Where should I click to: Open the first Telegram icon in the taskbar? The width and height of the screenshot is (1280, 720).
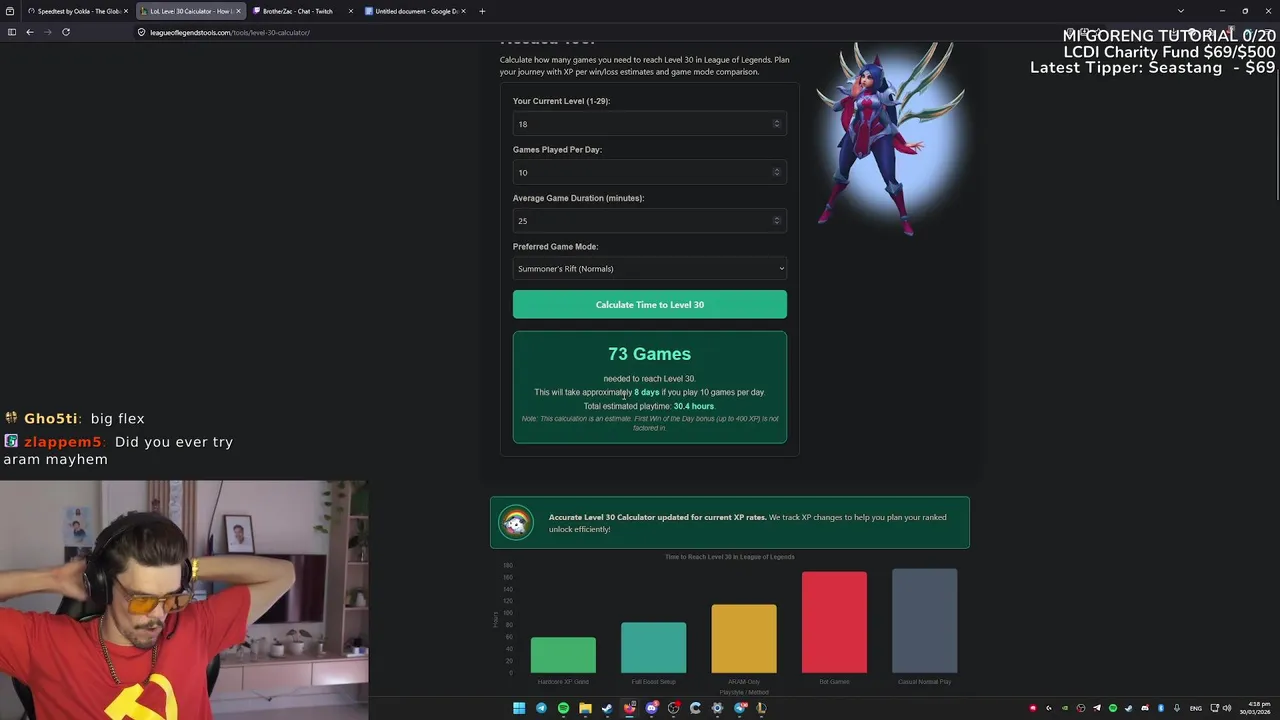tap(541, 708)
